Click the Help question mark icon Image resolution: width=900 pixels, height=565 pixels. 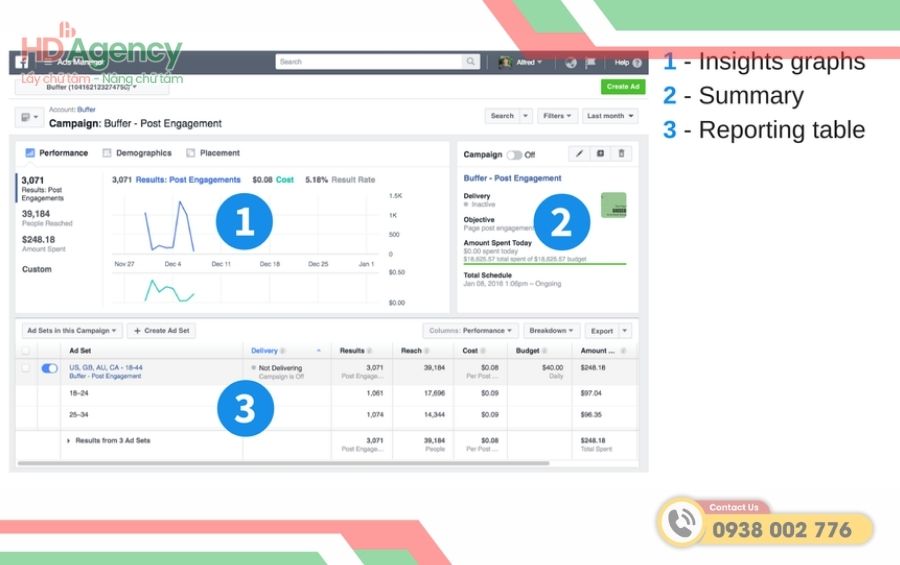(637, 63)
